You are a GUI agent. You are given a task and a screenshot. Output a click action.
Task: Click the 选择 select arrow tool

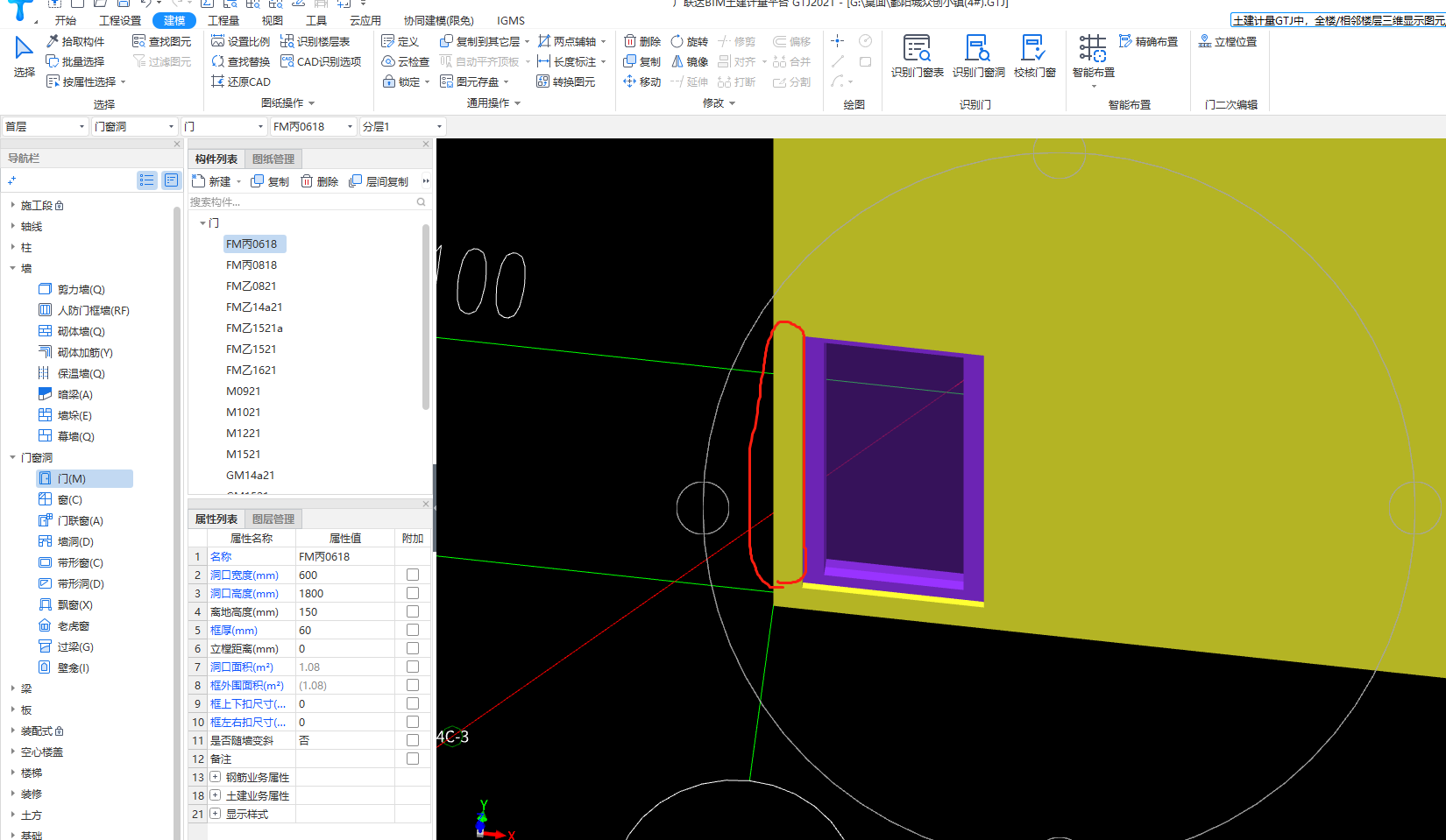point(24,56)
